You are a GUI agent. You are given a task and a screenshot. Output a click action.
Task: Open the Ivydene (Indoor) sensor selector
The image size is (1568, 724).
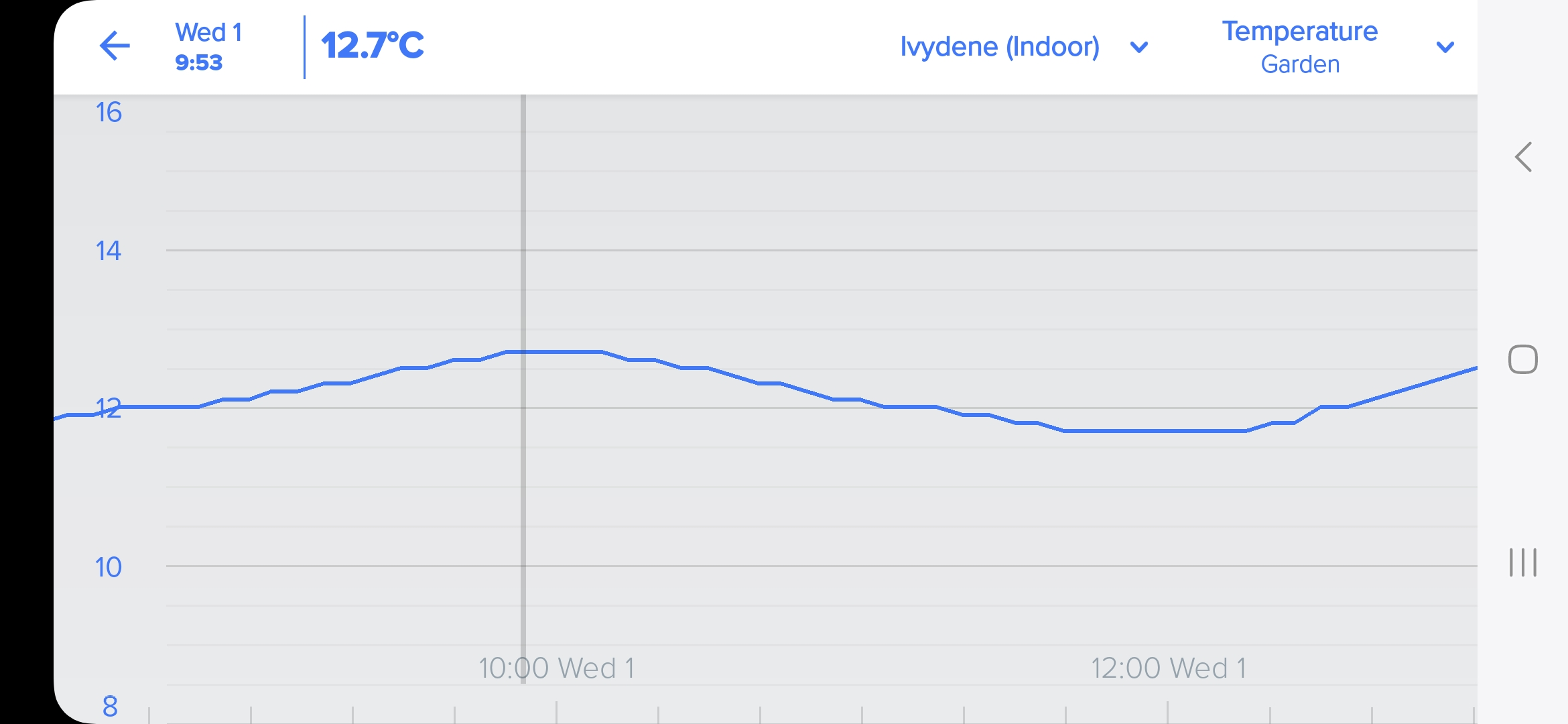[x=999, y=47]
